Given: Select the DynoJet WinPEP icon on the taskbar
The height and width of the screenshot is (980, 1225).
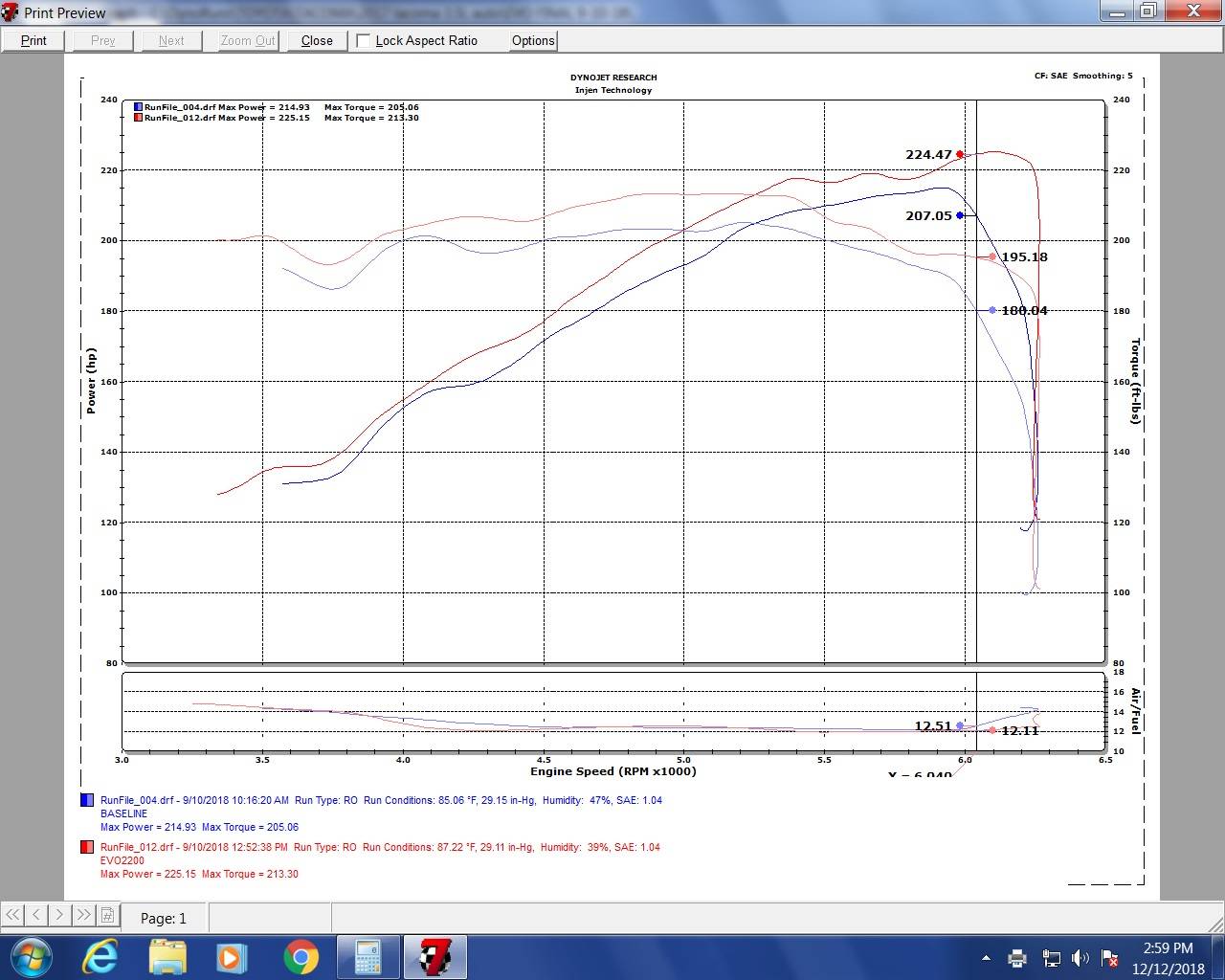Looking at the screenshot, I should pyautogui.click(x=435, y=956).
